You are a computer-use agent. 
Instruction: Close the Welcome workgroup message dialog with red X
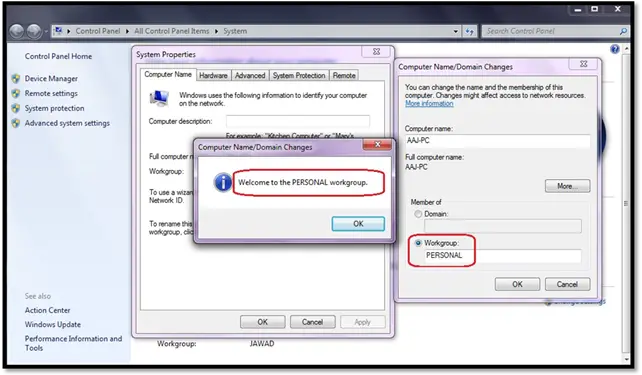click(377, 145)
